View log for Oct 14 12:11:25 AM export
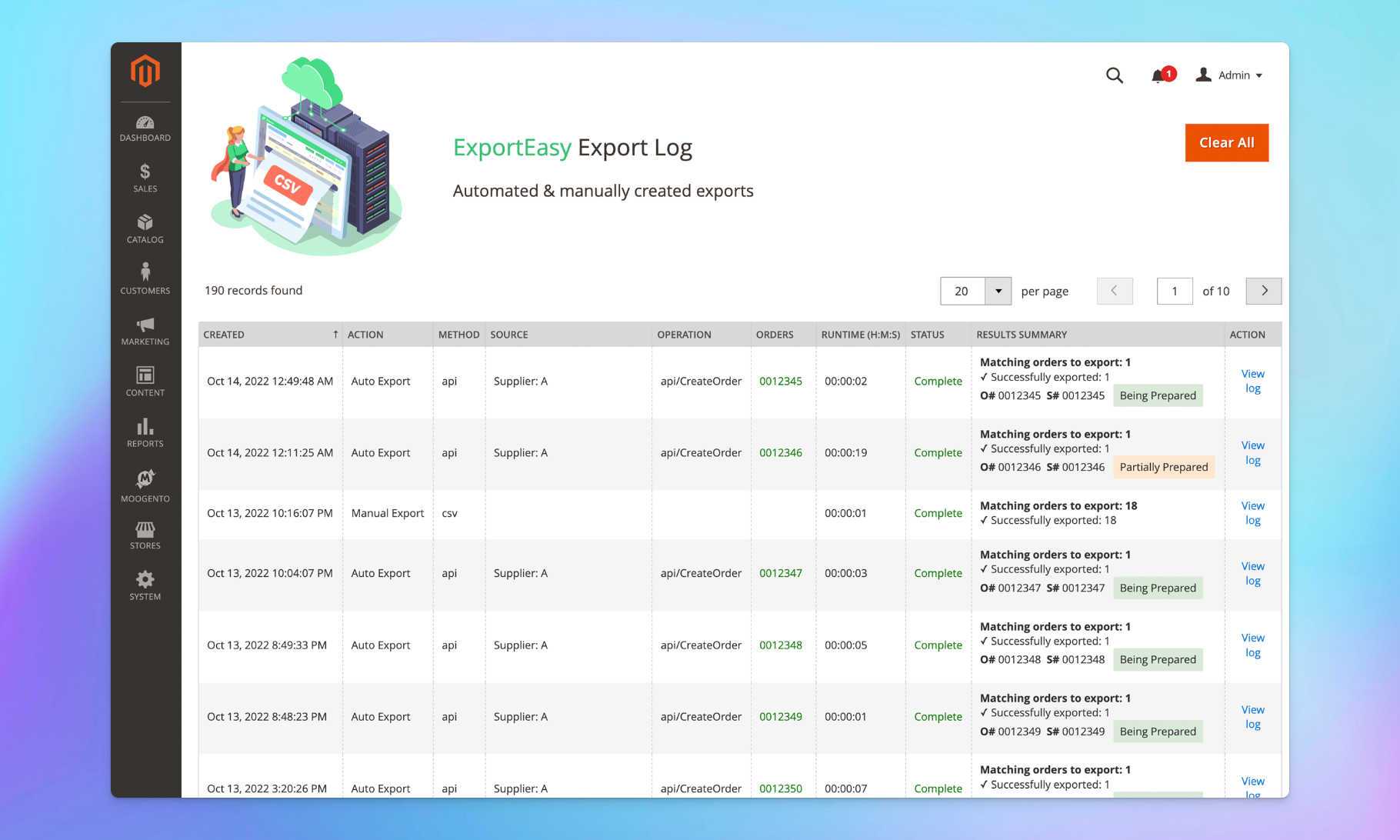The image size is (1400, 840). click(1253, 452)
